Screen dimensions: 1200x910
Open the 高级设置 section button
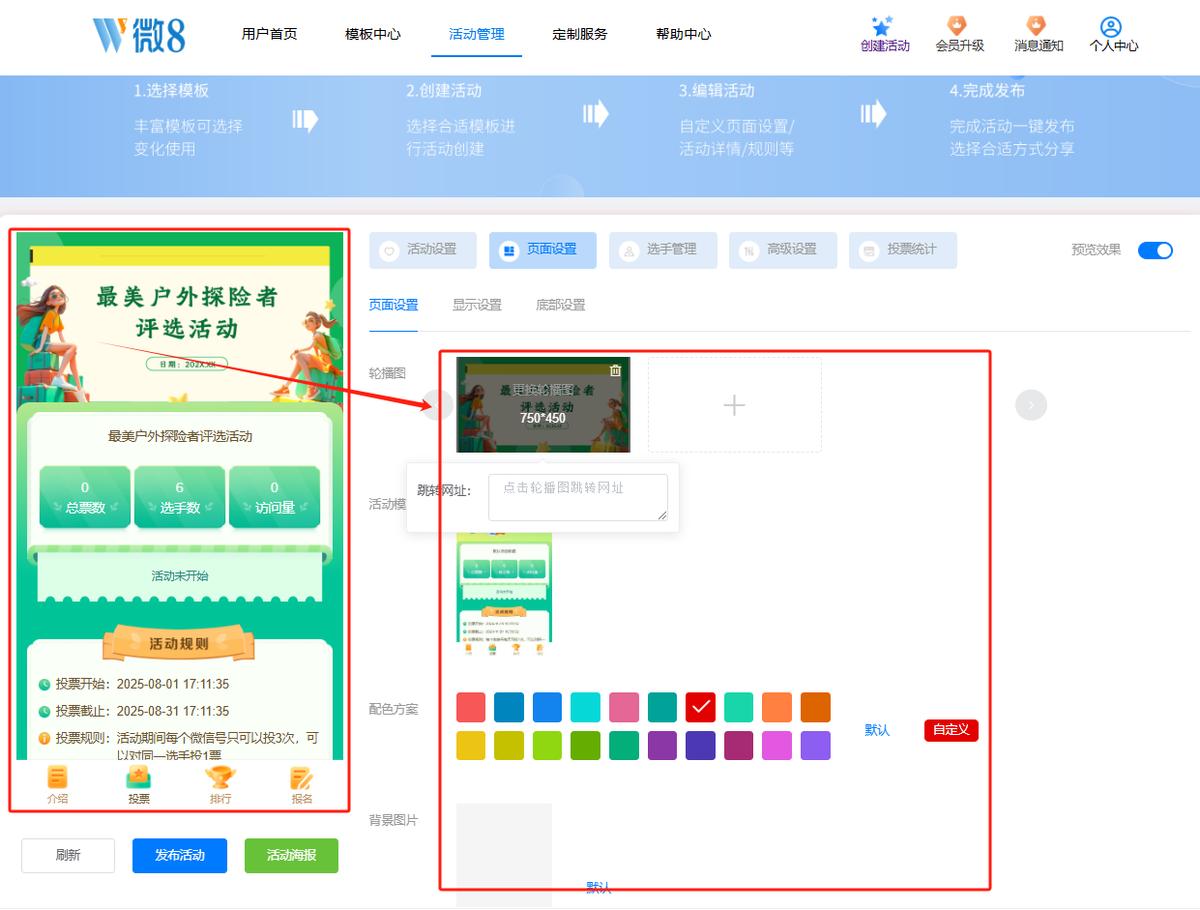tap(783, 250)
